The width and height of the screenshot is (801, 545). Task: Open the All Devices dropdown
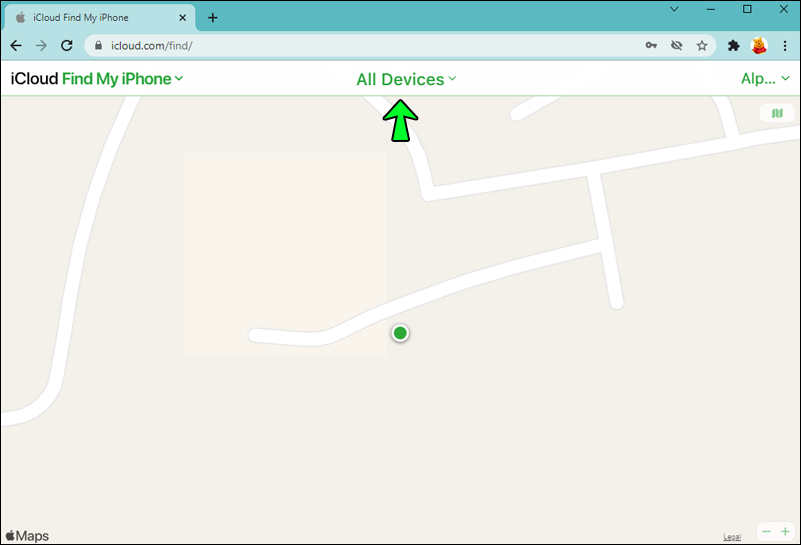click(x=406, y=79)
